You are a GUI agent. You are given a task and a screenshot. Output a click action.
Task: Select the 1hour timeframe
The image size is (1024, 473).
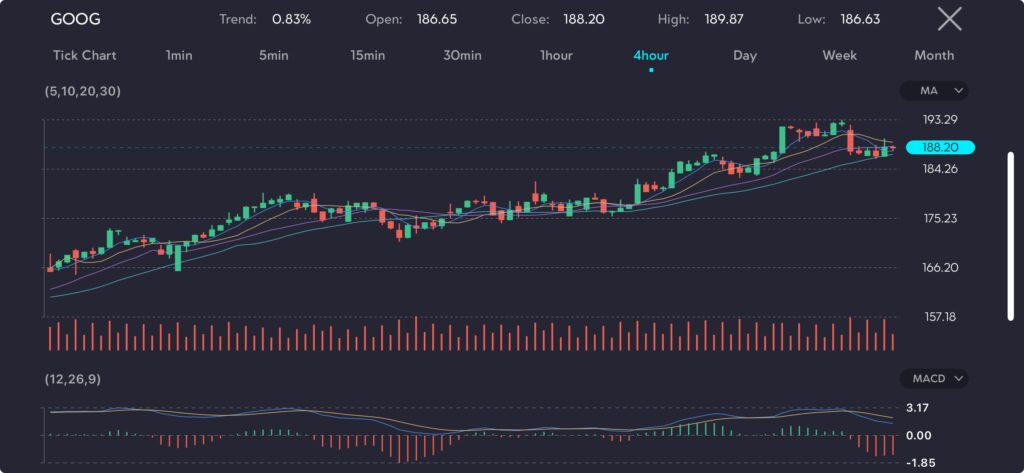pyautogui.click(x=556, y=56)
